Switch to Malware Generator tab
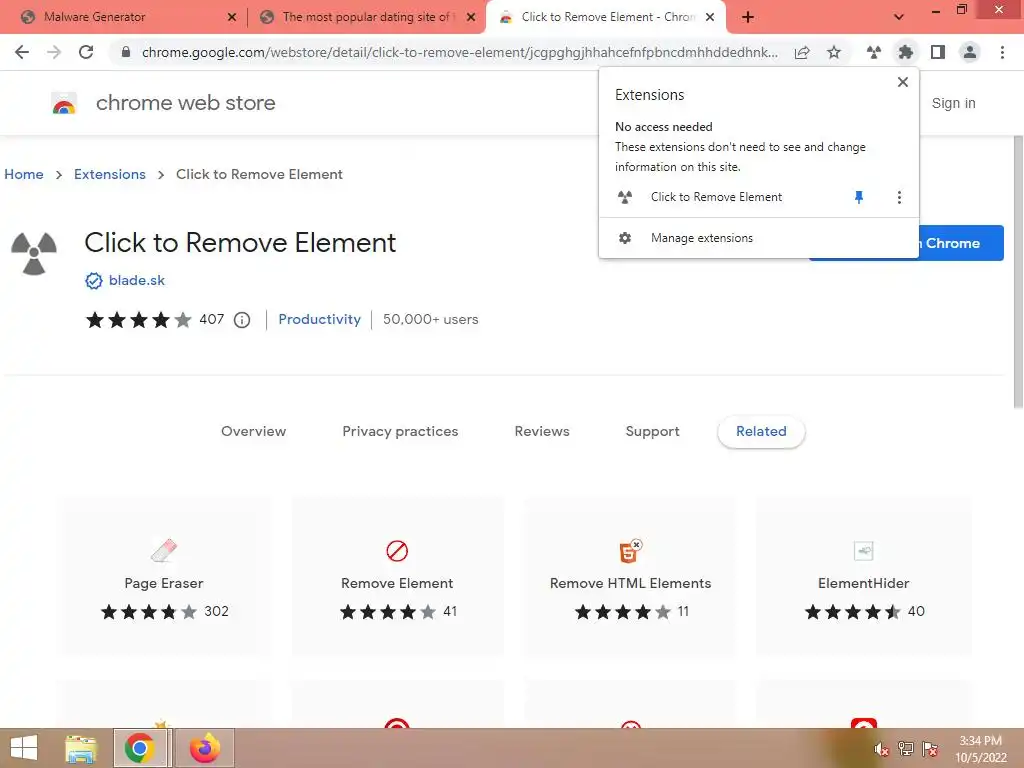 click(95, 17)
